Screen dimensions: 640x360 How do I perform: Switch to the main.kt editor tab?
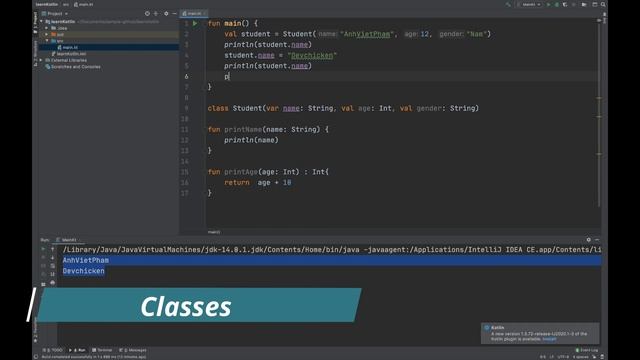pyautogui.click(x=193, y=13)
